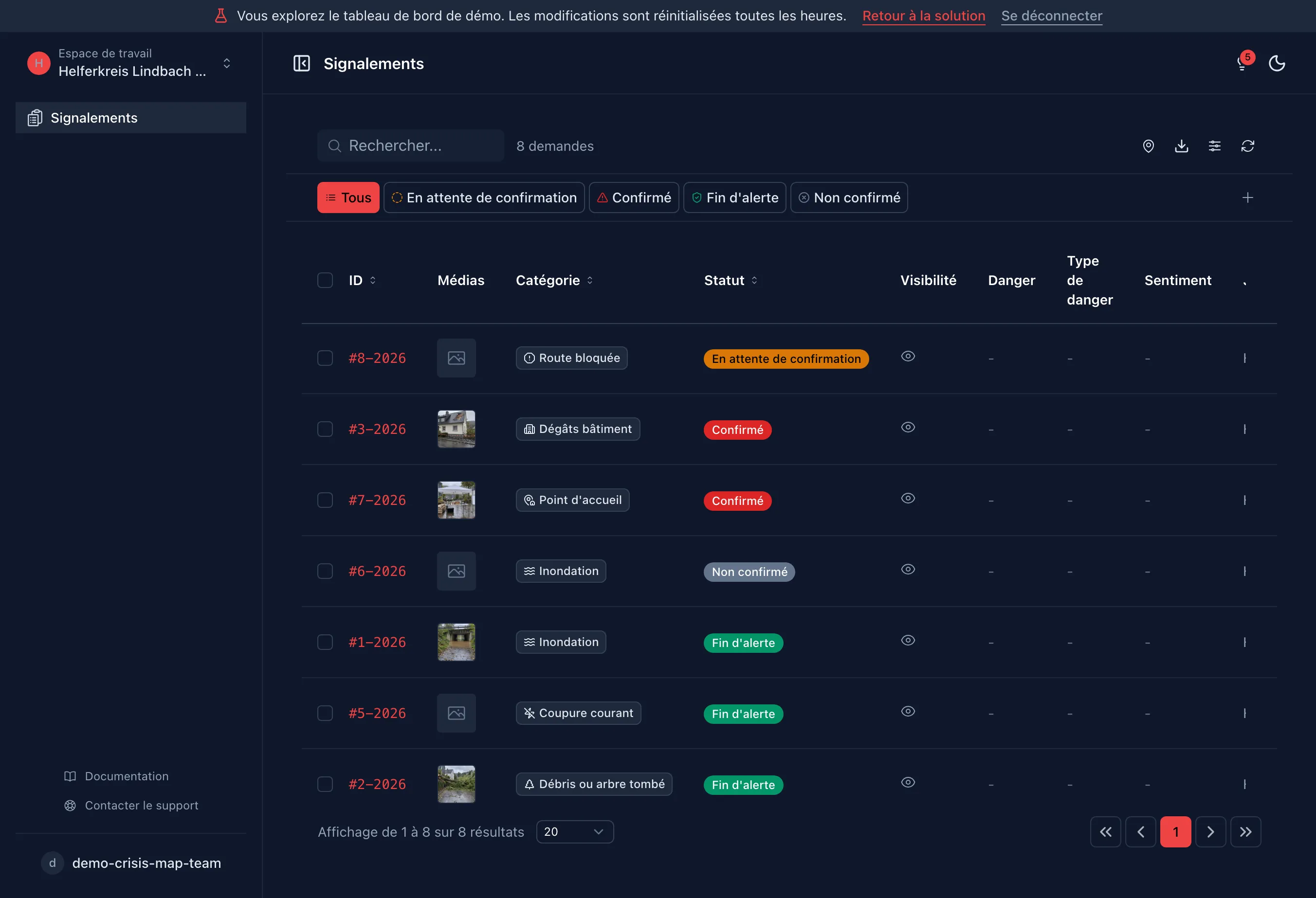1316x898 pixels.
Task: Open the map view pin icon
Action: [x=1148, y=146]
